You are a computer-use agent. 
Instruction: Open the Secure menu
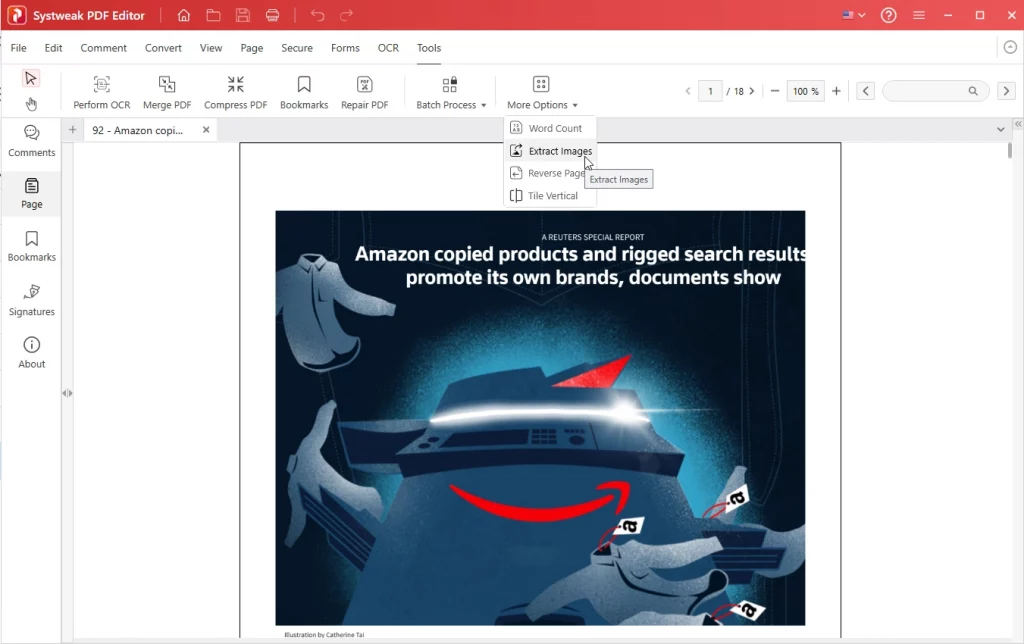click(x=297, y=48)
